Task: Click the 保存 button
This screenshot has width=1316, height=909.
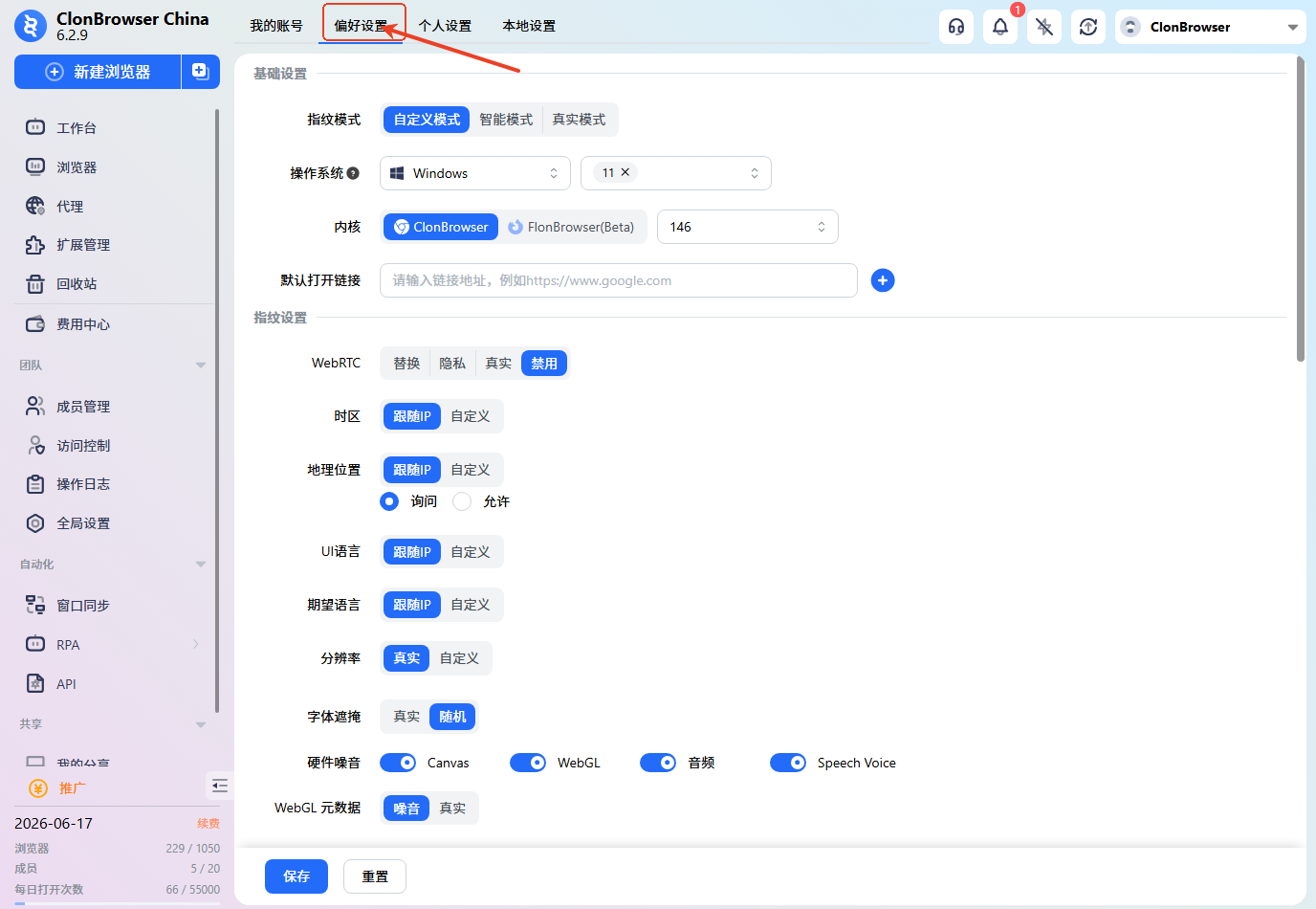Action: 296,876
